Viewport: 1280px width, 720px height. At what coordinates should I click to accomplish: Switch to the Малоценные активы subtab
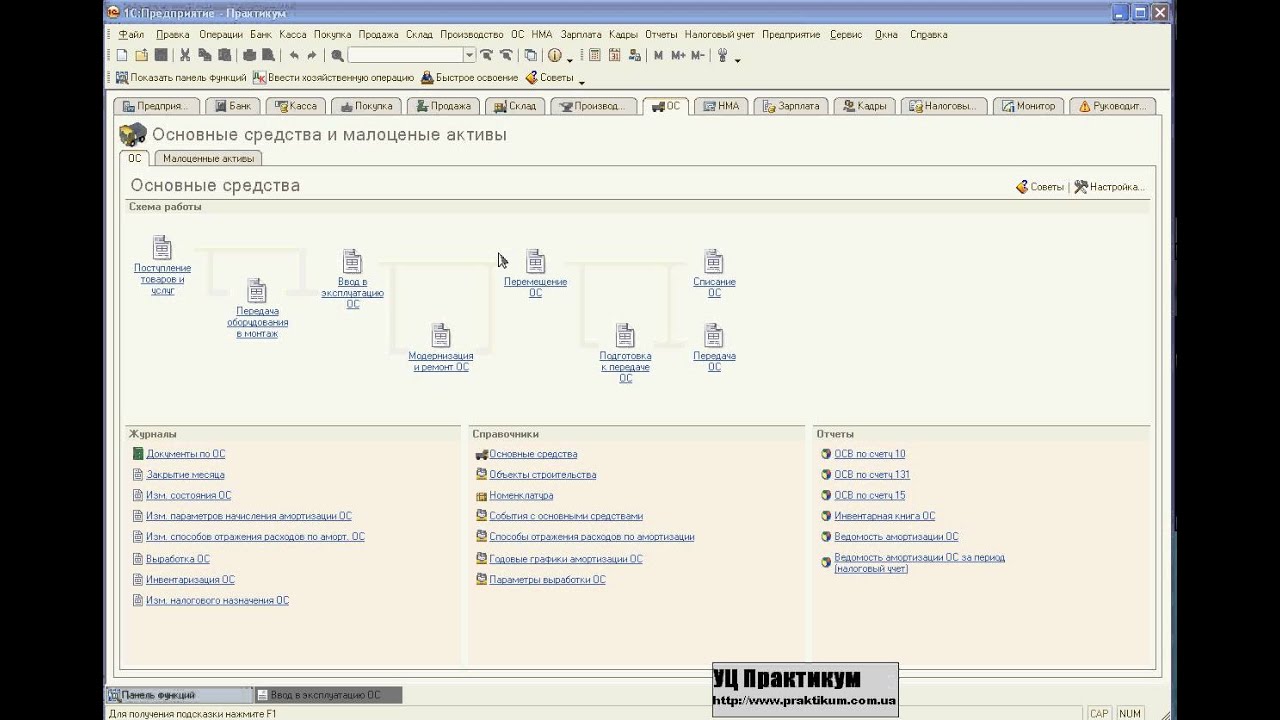tap(208, 158)
